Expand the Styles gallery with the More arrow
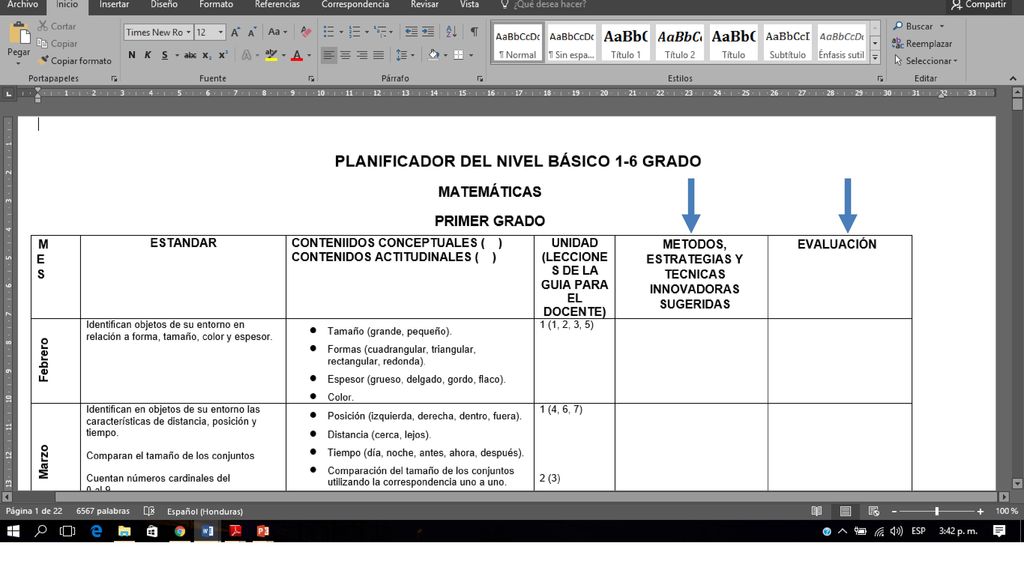 coord(875,57)
